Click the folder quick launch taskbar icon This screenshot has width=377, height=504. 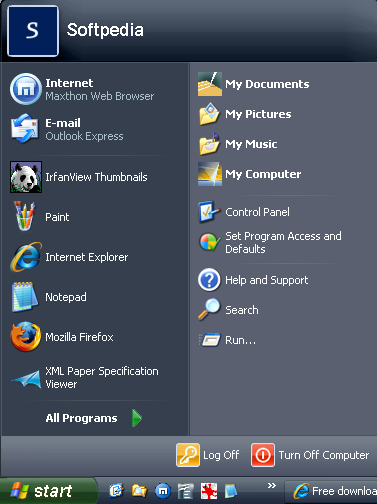(x=139, y=491)
